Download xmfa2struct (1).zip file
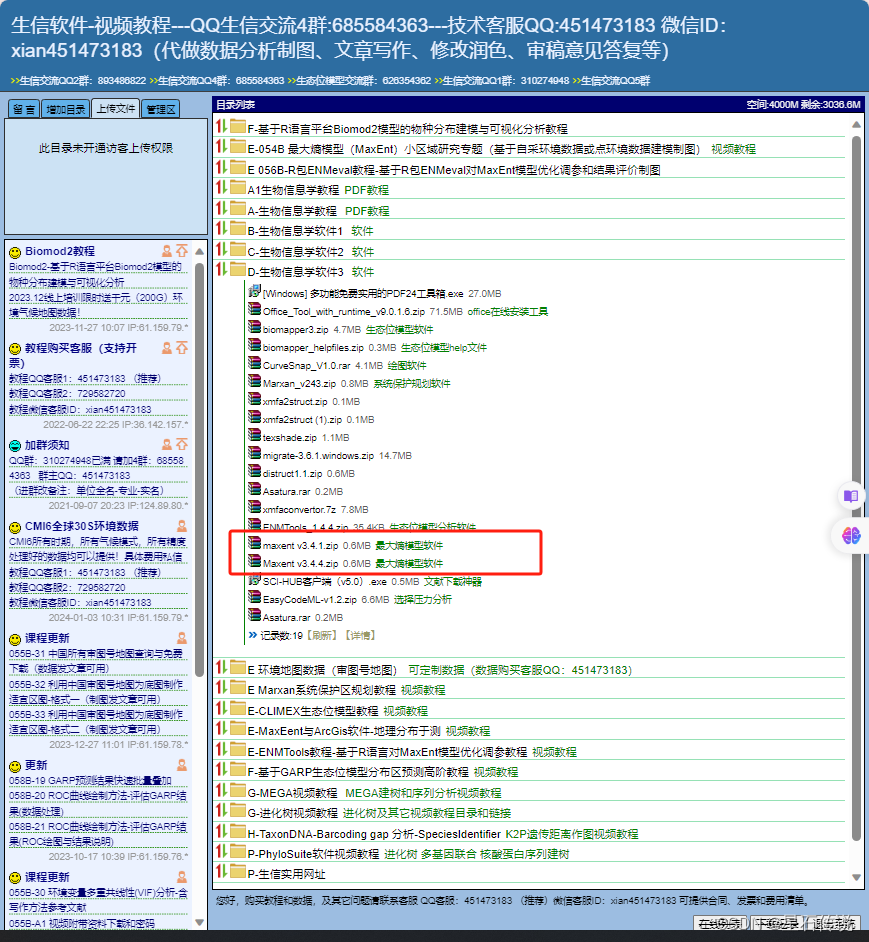The height and width of the screenshot is (942, 869). (x=302, y=419)
